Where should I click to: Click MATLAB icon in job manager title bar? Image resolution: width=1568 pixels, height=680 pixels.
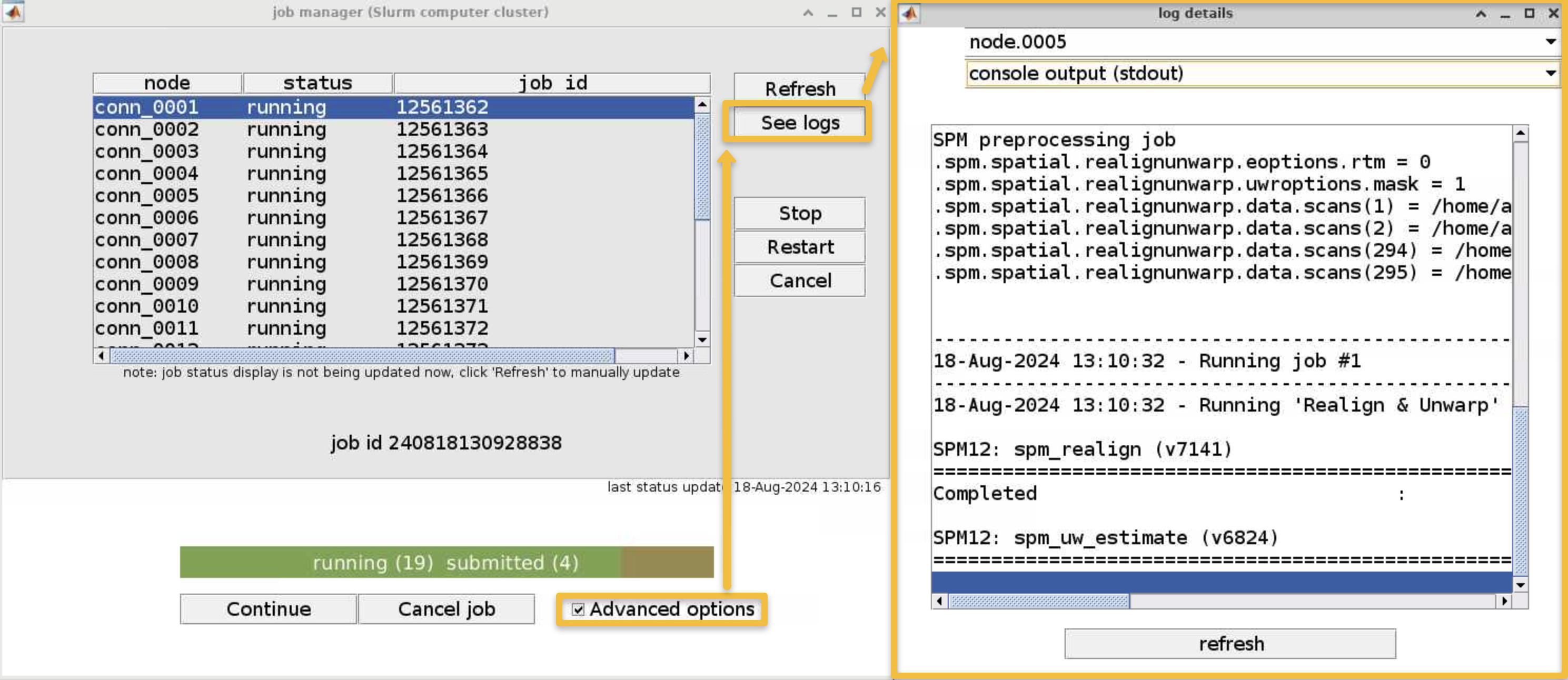[x=13, y=12]
